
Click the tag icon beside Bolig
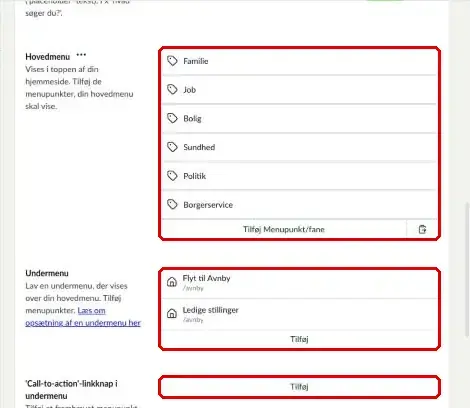(x=172, y=118)
